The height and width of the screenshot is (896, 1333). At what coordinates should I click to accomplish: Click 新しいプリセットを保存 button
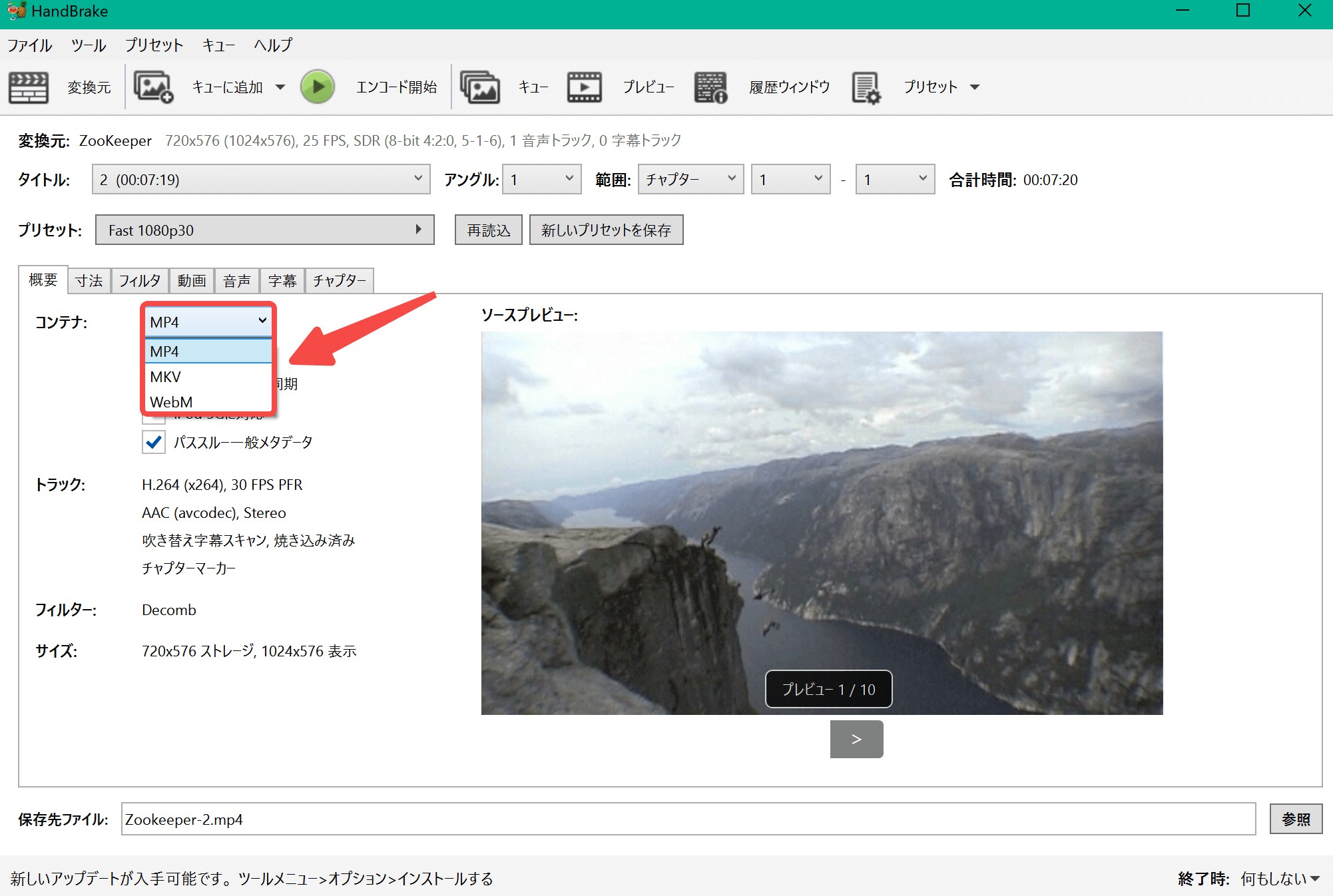coord(606,230)
